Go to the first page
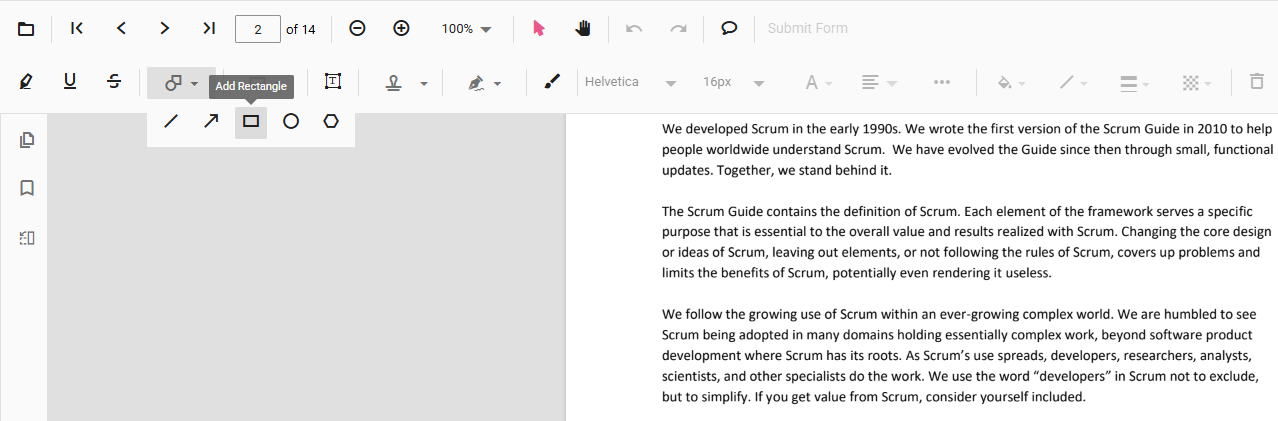The width and height of the screenshot is (1278, 421). (77, 29)
